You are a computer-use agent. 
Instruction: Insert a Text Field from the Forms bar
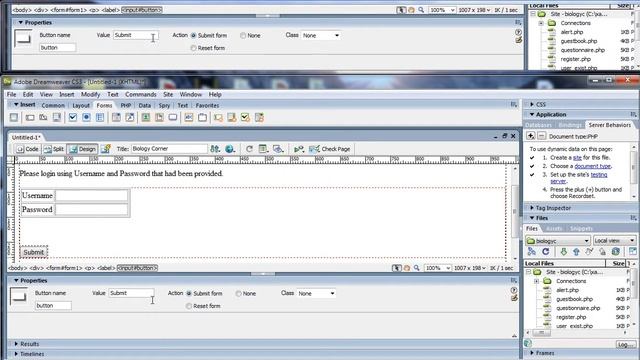[30, 118]
